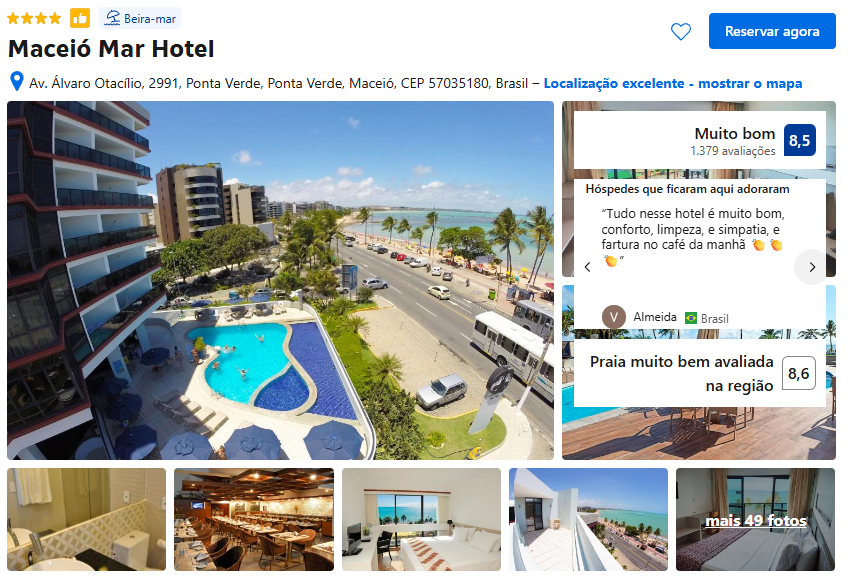Click 'mais 49 fotos' to view gallery
The width and height of the screenshot is (848, 583).
(x=756, y=520)
